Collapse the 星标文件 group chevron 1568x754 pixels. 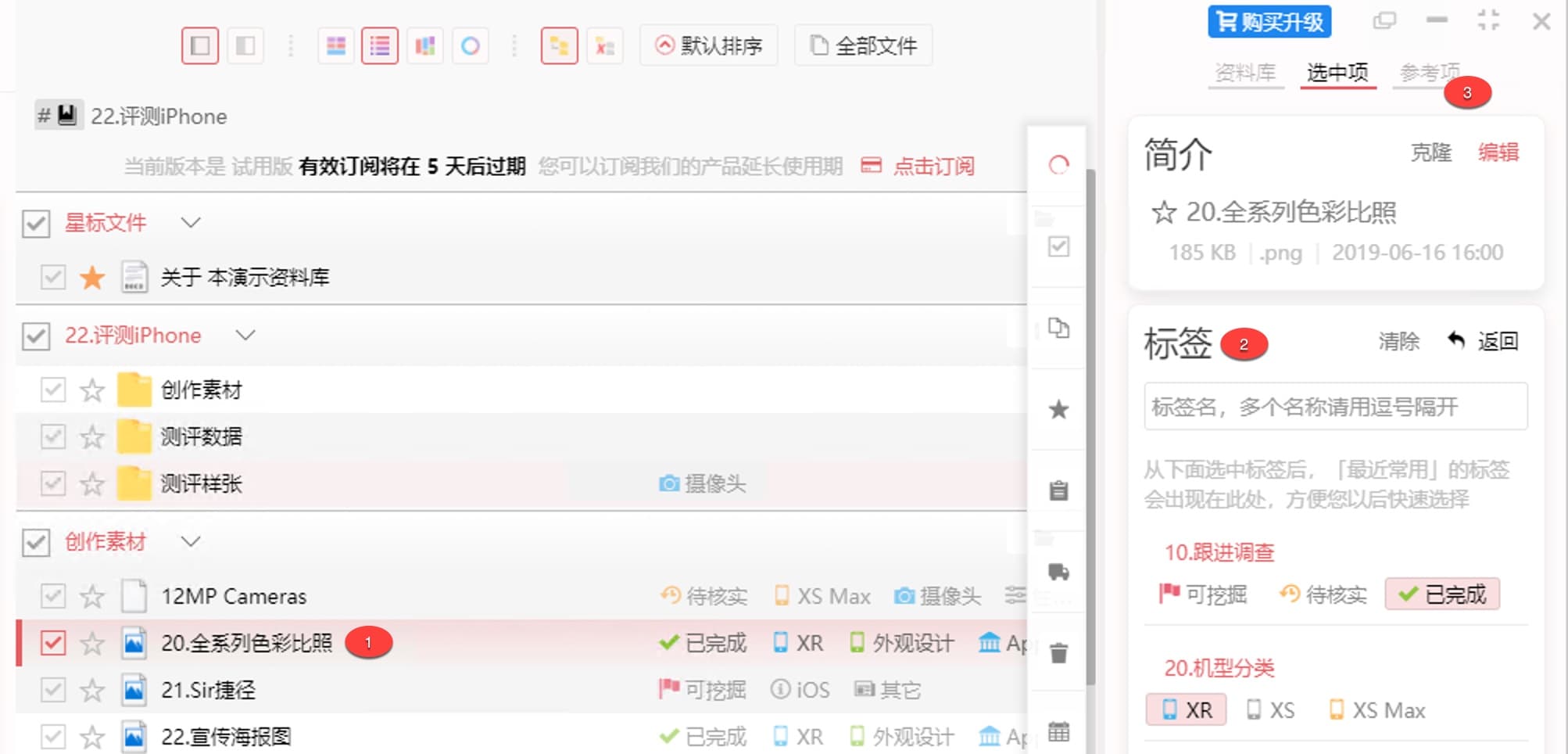click(x=191, y=223)
